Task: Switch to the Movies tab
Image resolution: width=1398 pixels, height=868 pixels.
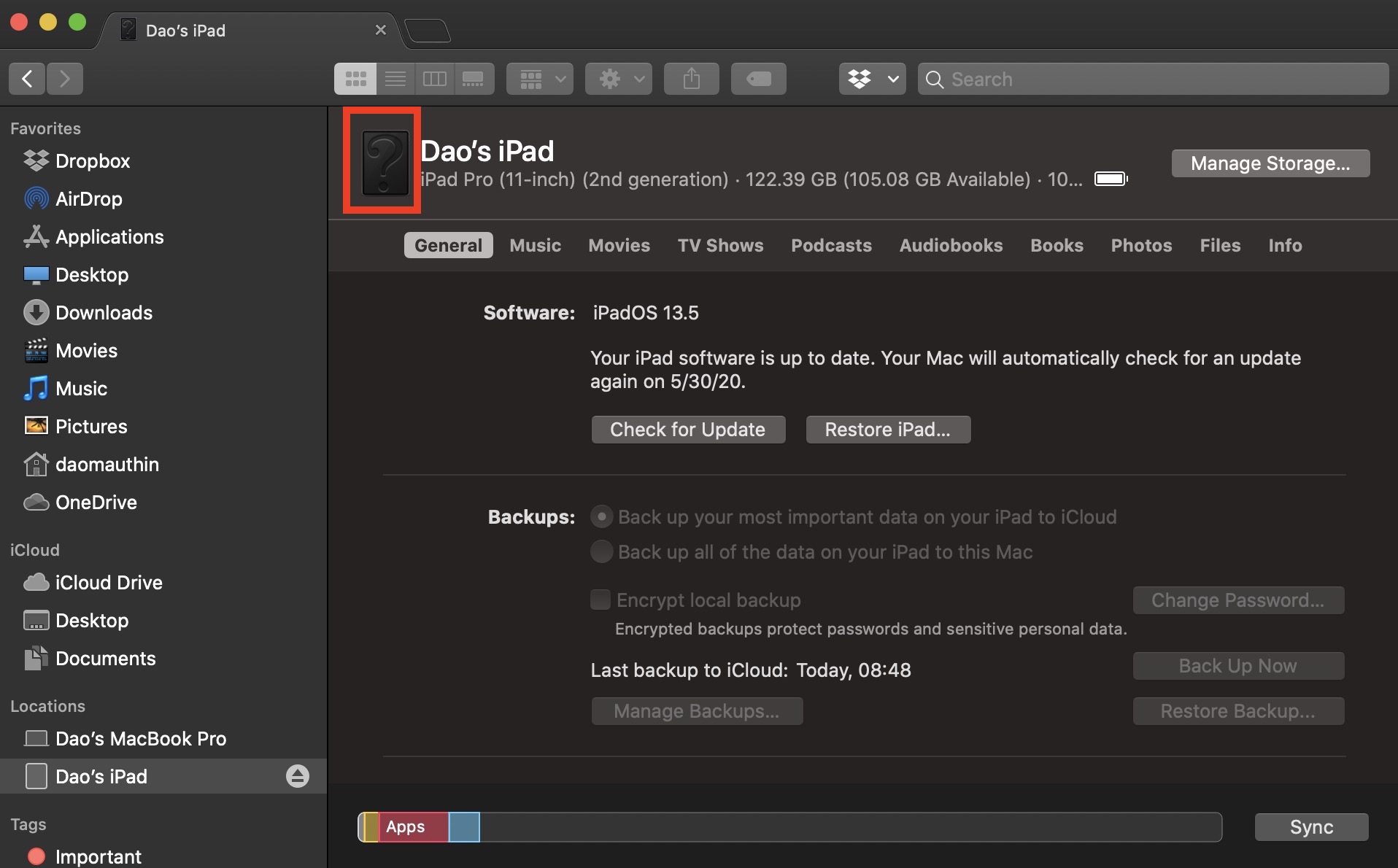Action: (x=619, y=245)
